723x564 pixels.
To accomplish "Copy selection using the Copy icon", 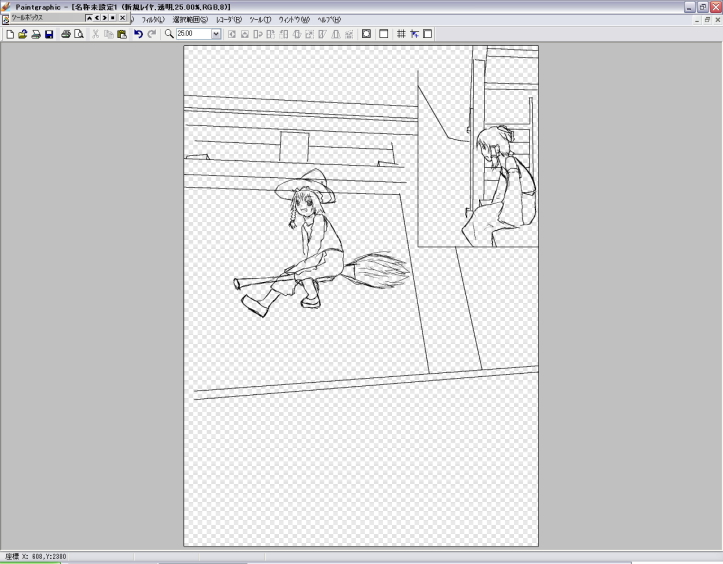I will pyautogui.click(x=109, y=34).
